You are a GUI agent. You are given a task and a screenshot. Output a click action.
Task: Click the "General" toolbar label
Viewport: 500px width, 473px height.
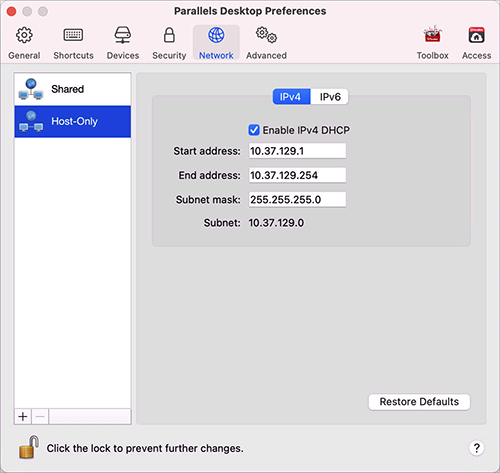24,55
